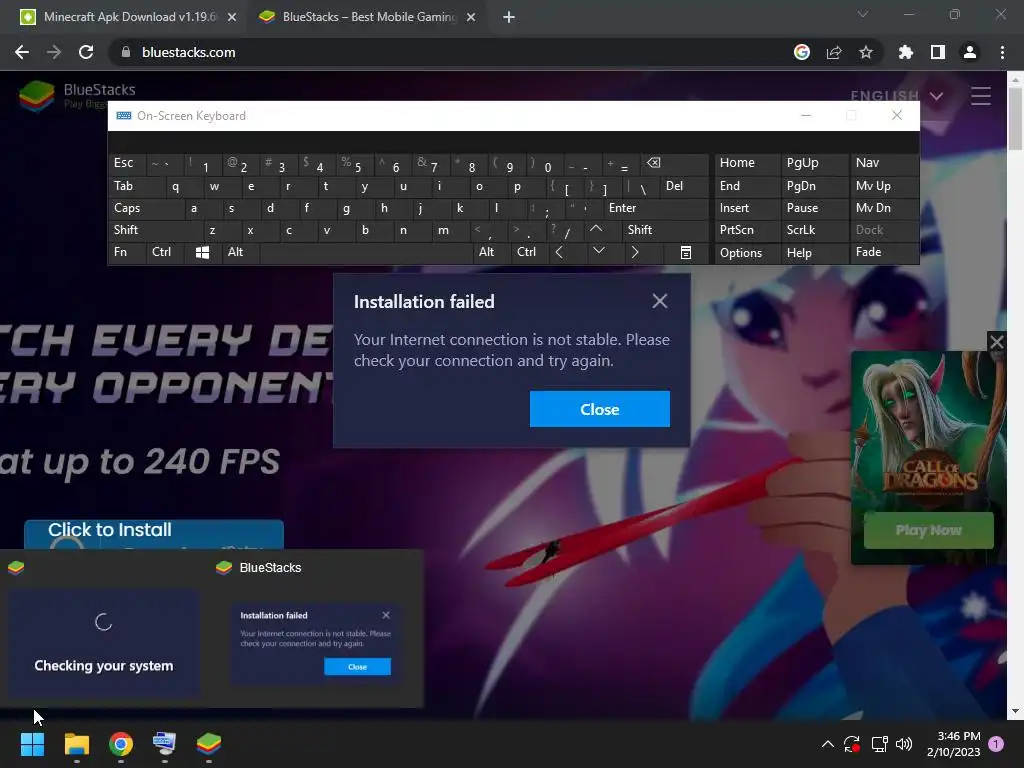Toggle the Caps key

point(146,208)
